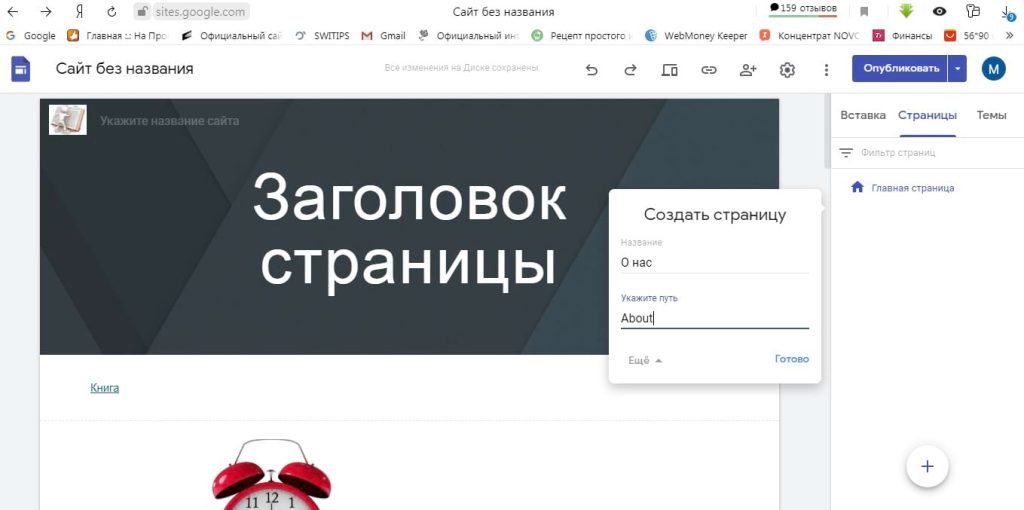The height and width of the screenshot is (510, 1024).
Task: Switch to the Страницы tab
Action: [x=927, y=115]
